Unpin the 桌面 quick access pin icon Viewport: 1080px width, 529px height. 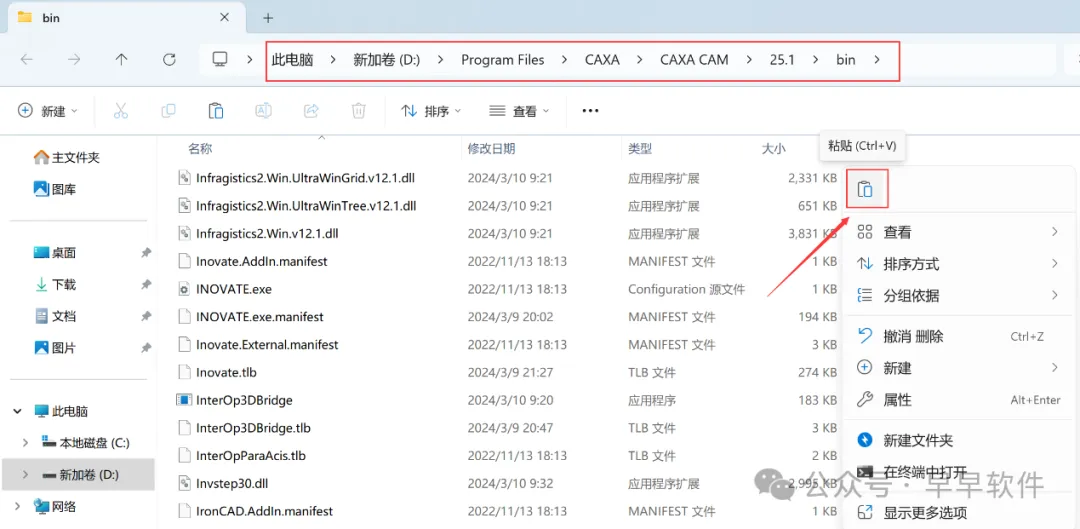(145, 253)
